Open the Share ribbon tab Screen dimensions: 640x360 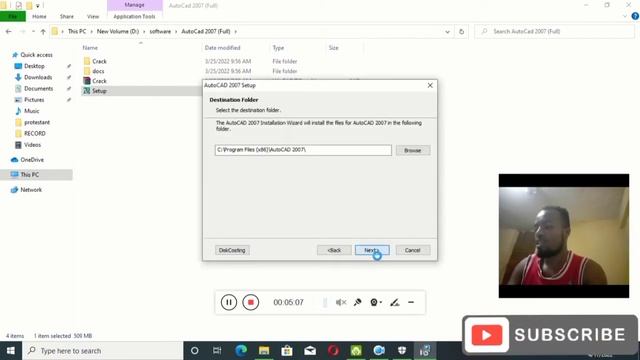[x=67, y=16]
